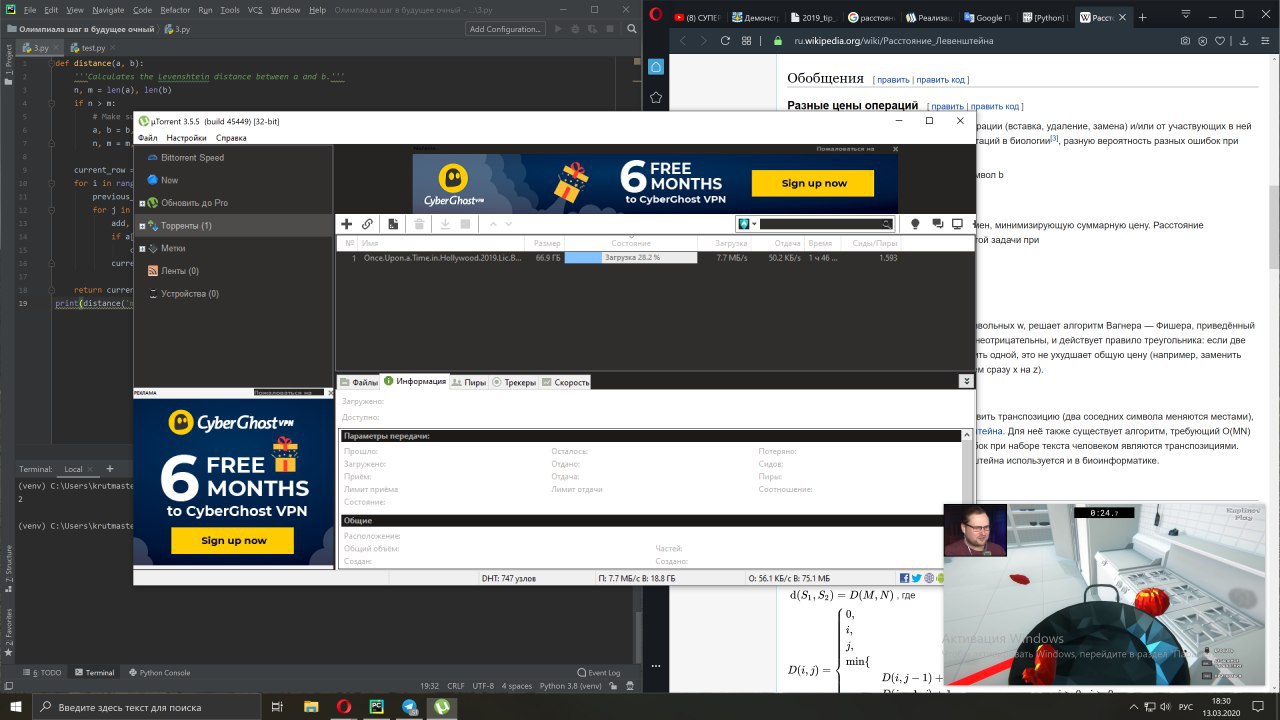
Task: Open uTorrent Файл menu
Action: (148, 138)
